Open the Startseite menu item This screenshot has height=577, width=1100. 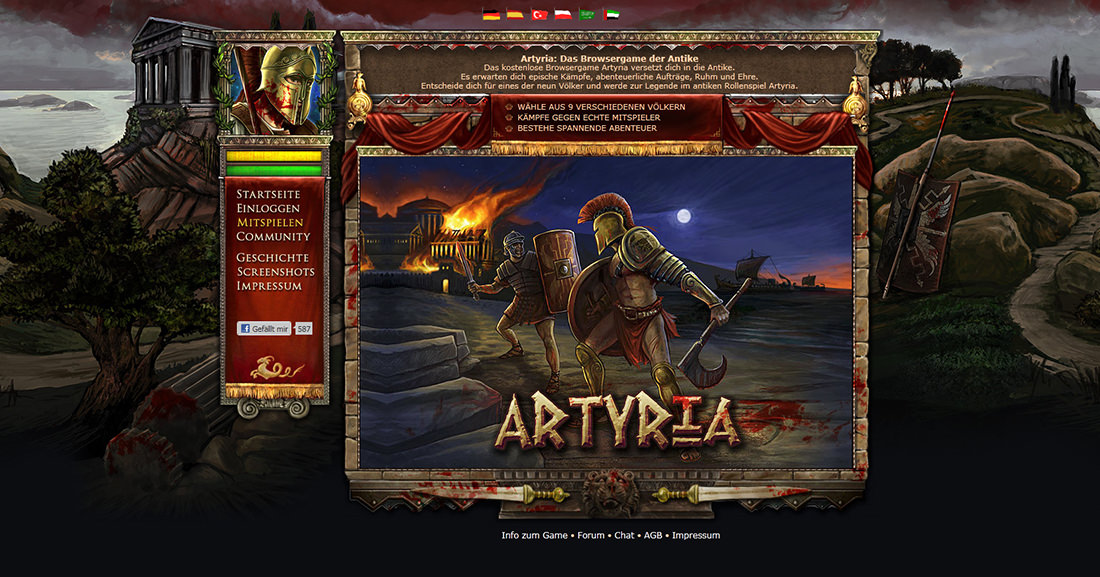[x=268, y=194]
